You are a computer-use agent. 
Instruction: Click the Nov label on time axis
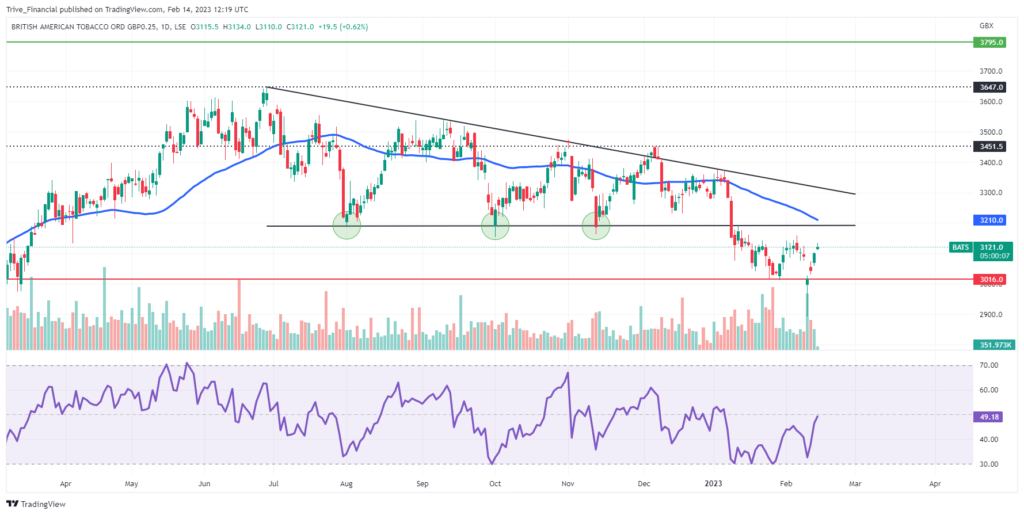[567, 484]
